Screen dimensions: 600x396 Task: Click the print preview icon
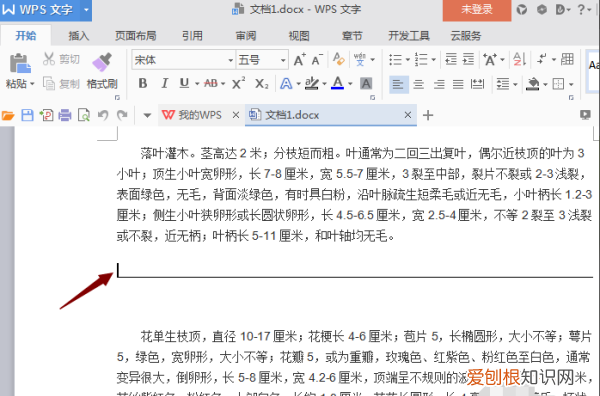(84, 115)
